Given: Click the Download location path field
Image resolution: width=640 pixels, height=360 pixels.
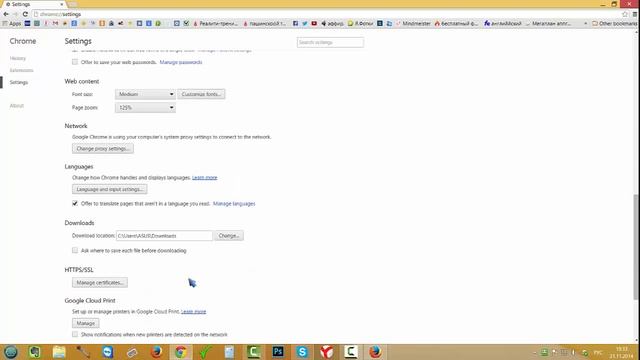Looking at the screenshot, I should 164,236.
